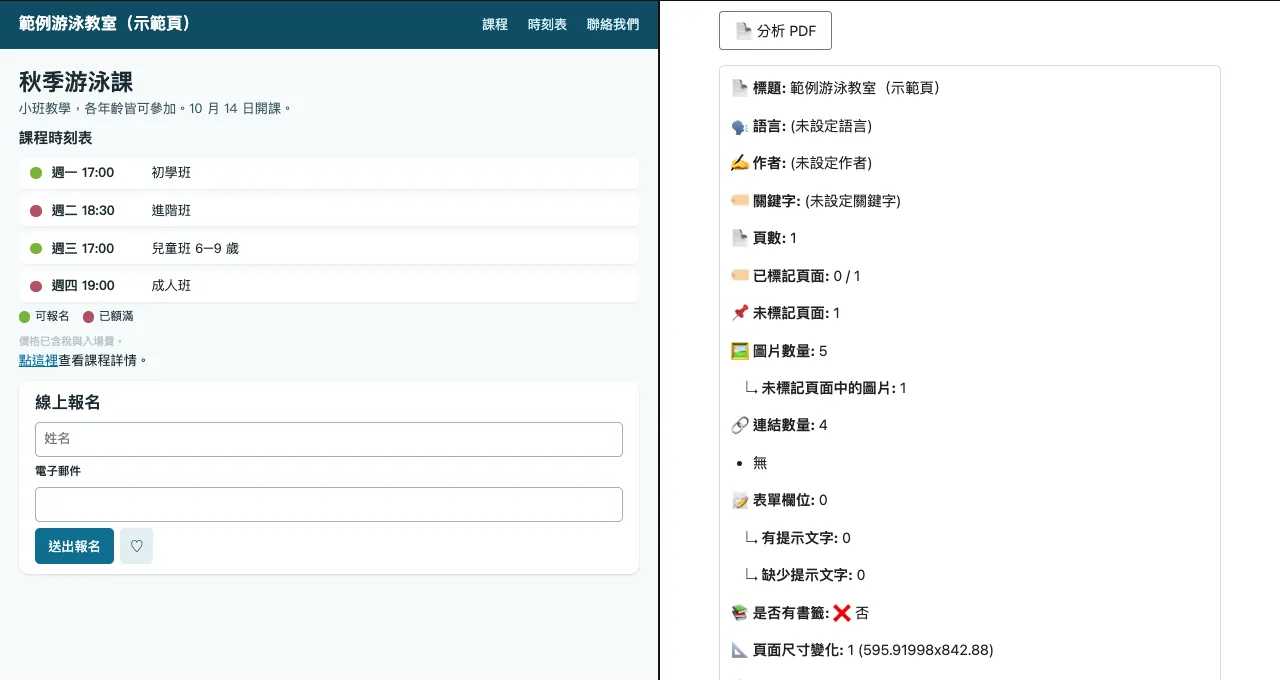This screenshot has height=680, width=1280.
Task: Click the (未設定關鍵字) value
Action: (853, 201)
